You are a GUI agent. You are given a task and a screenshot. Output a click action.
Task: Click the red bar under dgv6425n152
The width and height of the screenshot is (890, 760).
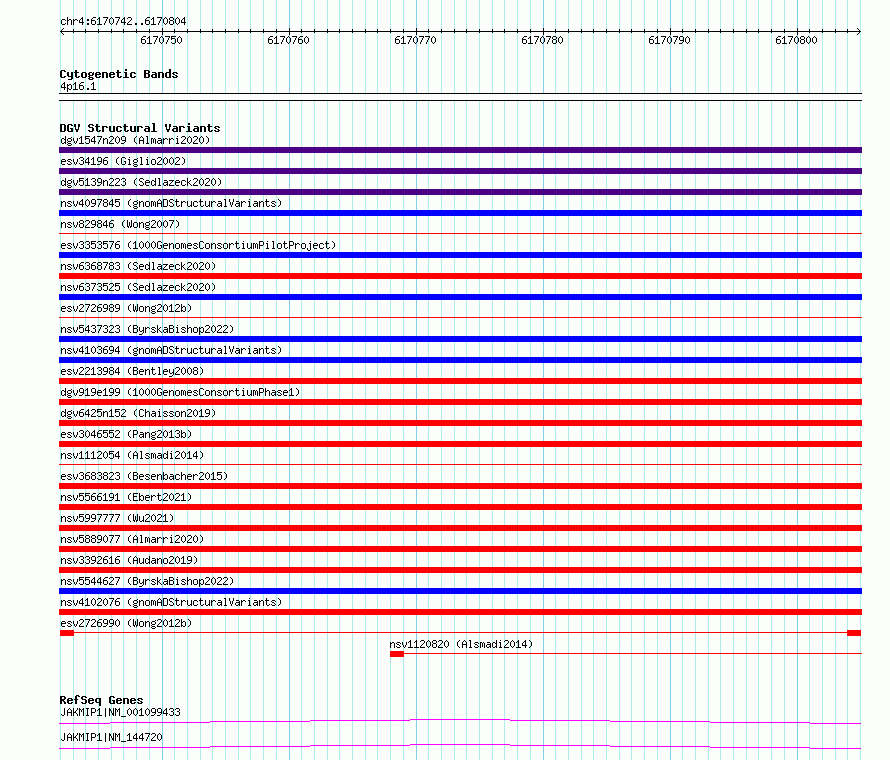(x=460, y=423)
